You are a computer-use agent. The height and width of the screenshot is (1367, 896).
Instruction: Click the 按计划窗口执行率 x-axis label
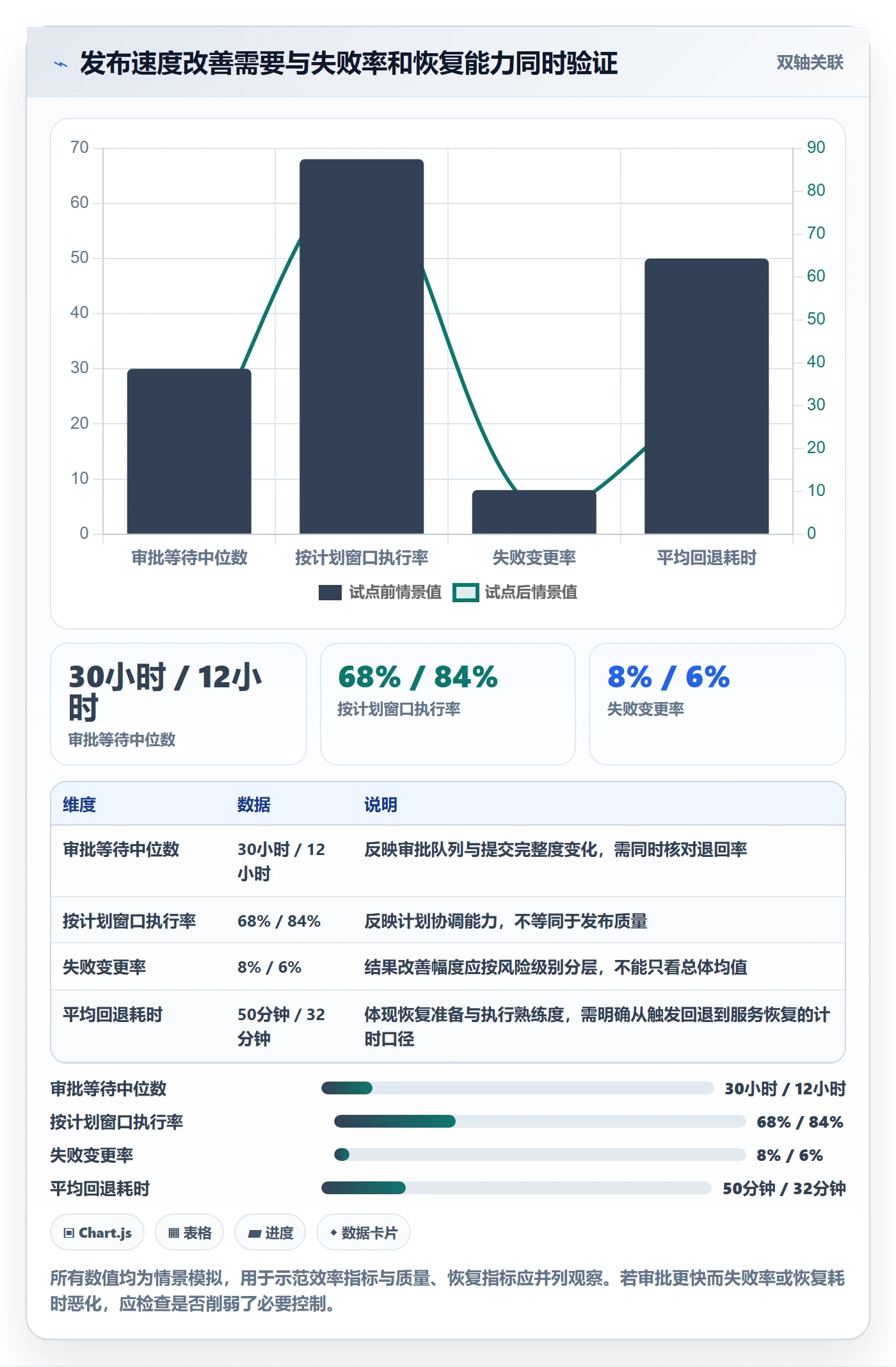pyautogui.click(x=362, y=558)
